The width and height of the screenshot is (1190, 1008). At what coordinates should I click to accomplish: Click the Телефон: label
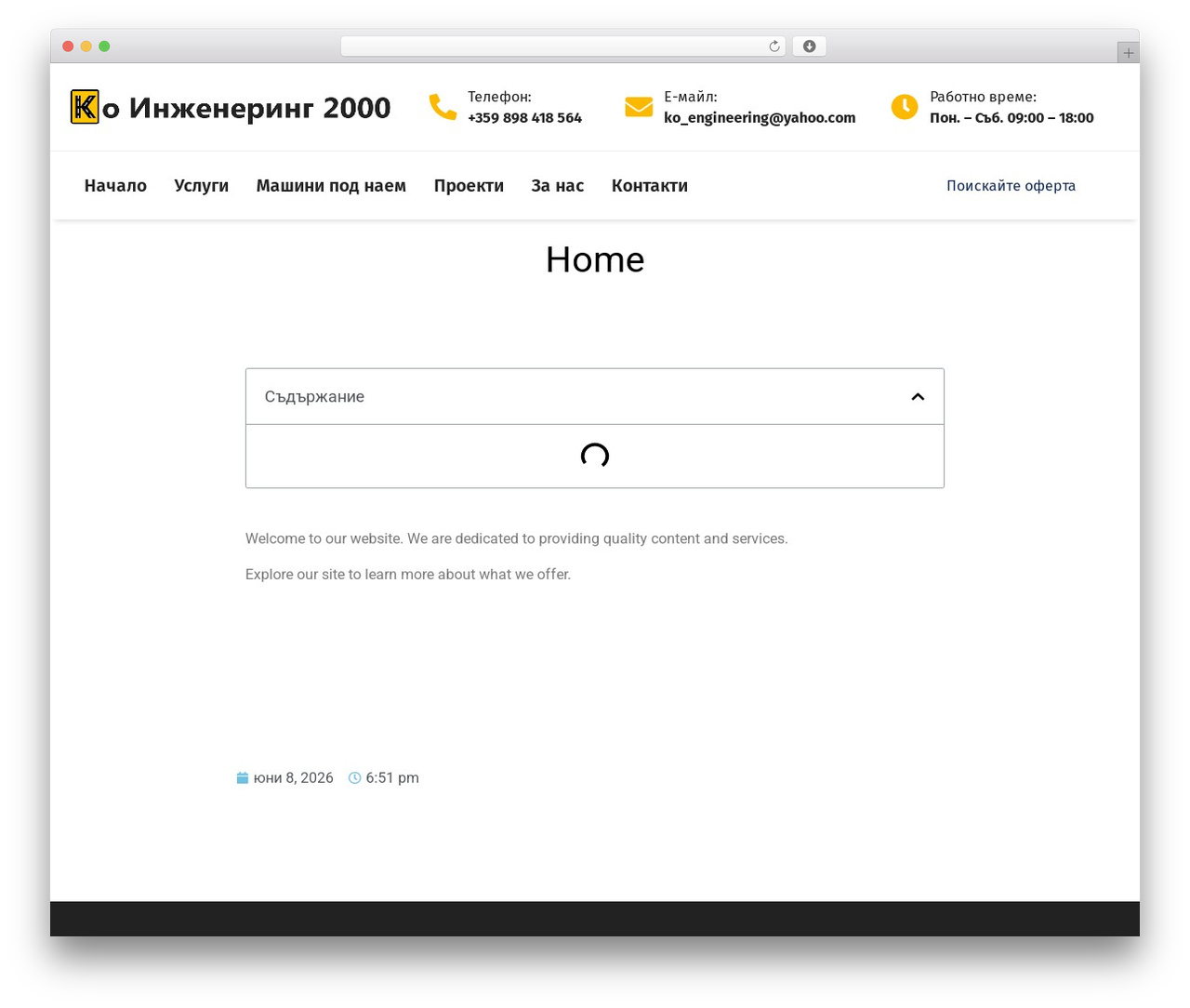coord(499,97)
